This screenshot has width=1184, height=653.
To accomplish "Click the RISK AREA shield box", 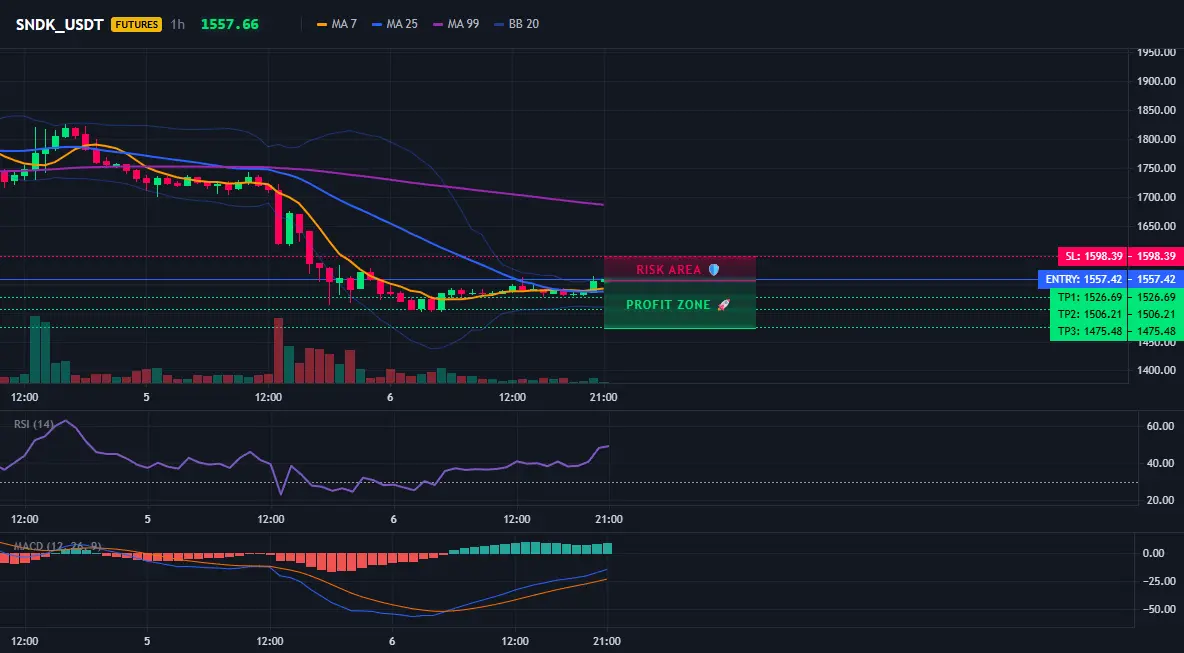I will pyautogui.click(x=680, y=269).
